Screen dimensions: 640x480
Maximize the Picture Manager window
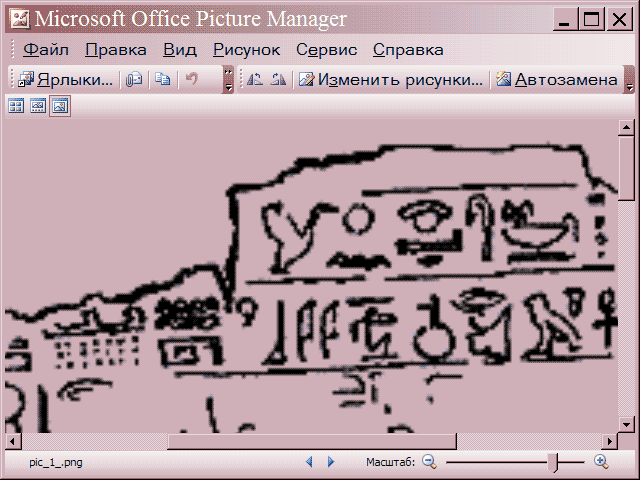coord(591,19)
